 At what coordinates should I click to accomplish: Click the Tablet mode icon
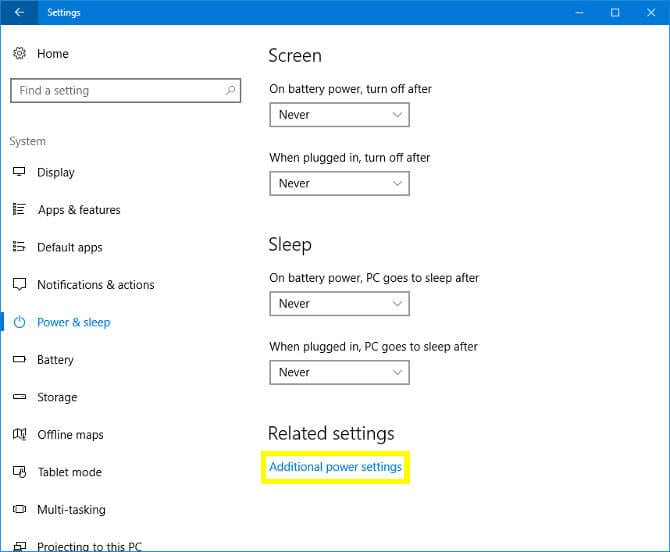click(19, 472)
